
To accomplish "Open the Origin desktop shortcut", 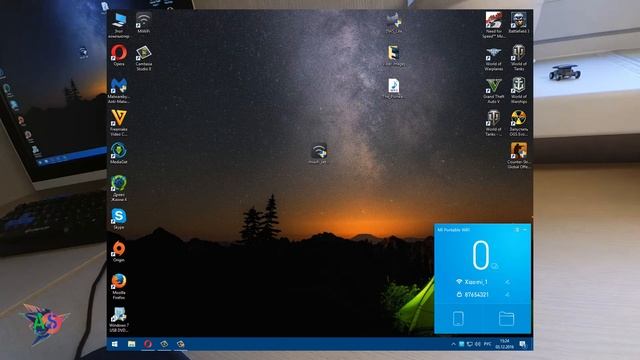I will pos(119,251).
